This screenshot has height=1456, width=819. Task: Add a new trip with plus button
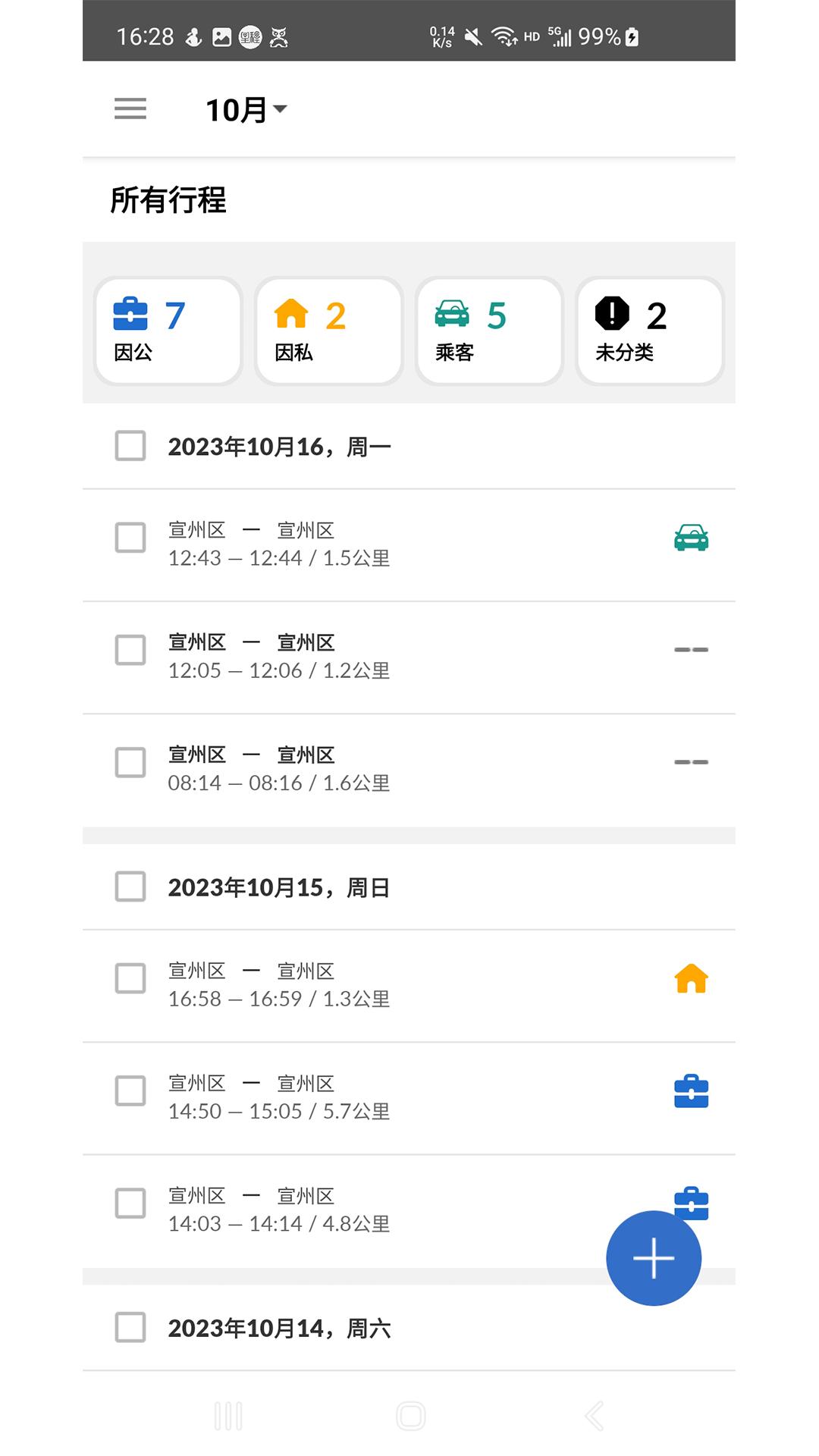point(653,1258)
